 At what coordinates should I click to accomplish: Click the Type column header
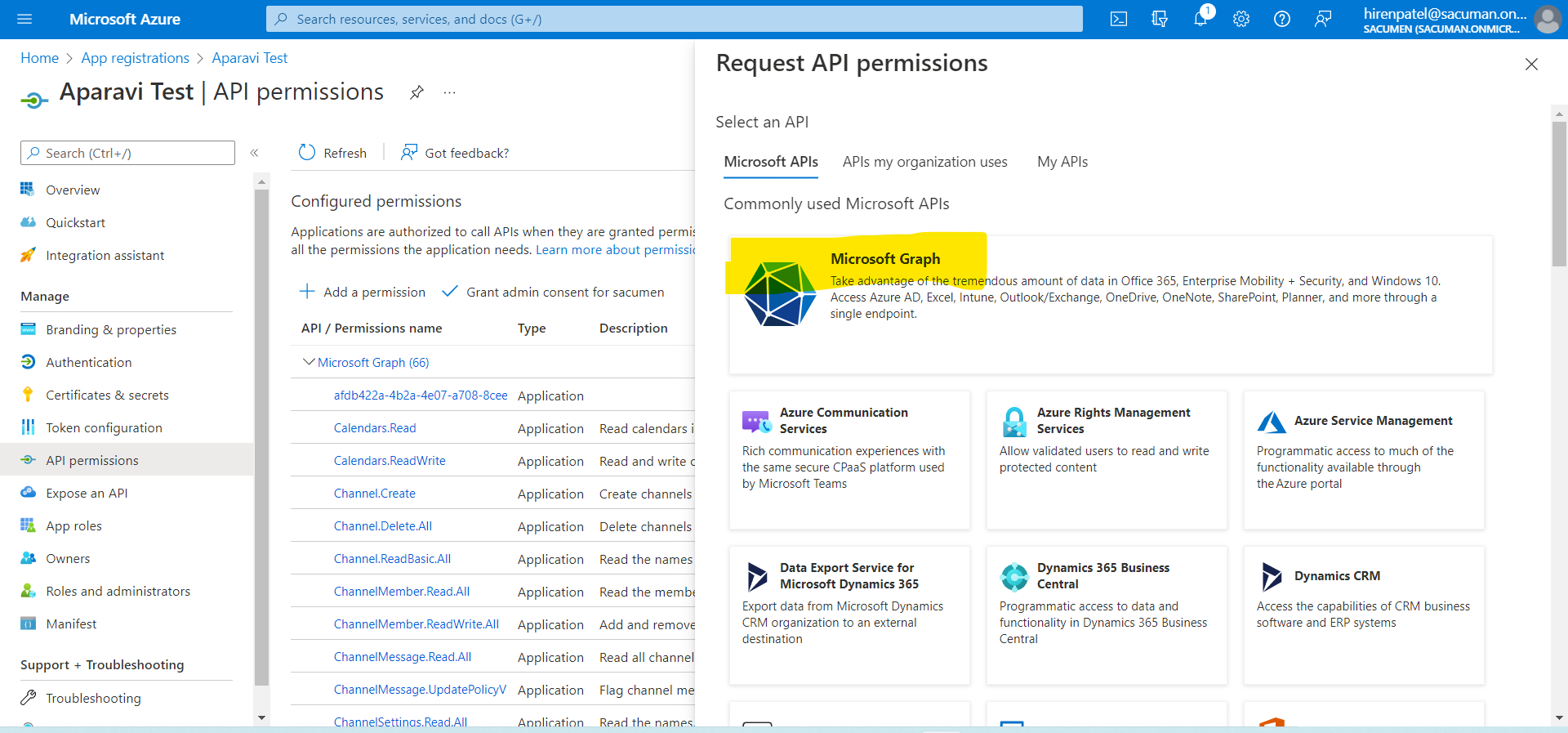pos(532,329)
